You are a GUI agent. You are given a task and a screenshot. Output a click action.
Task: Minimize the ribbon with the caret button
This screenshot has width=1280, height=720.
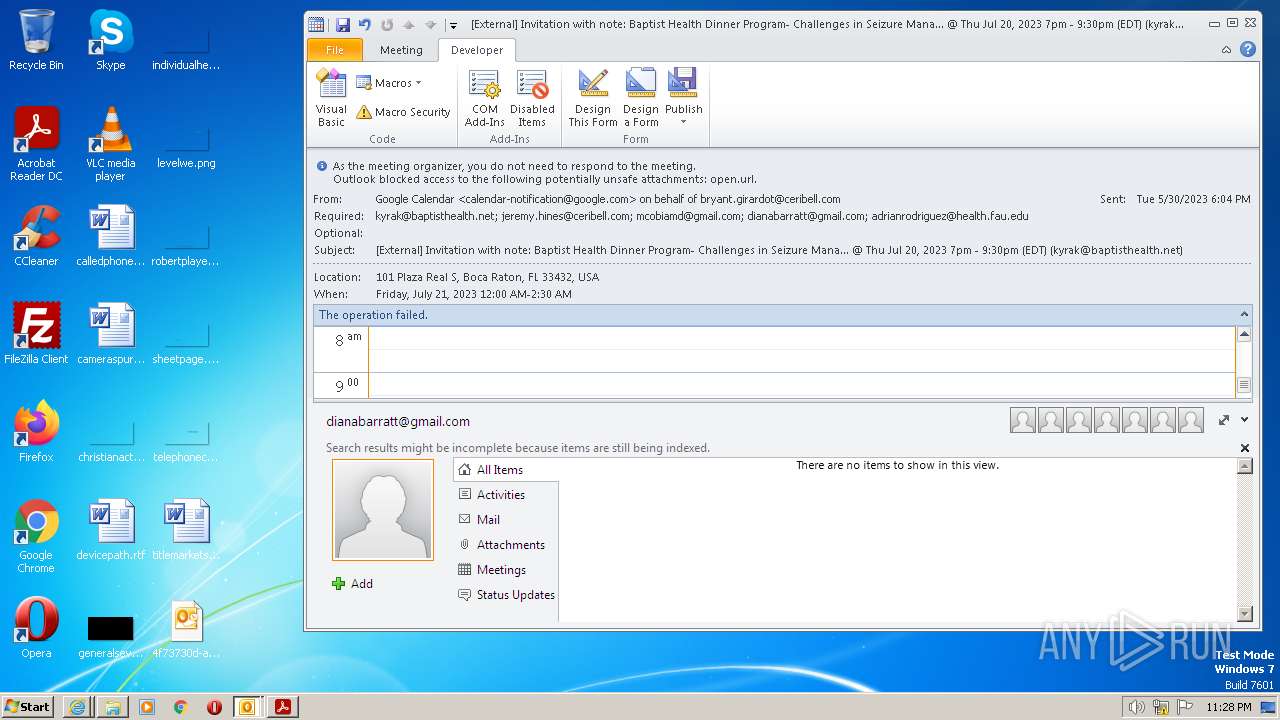click(x=1227, y=49)
